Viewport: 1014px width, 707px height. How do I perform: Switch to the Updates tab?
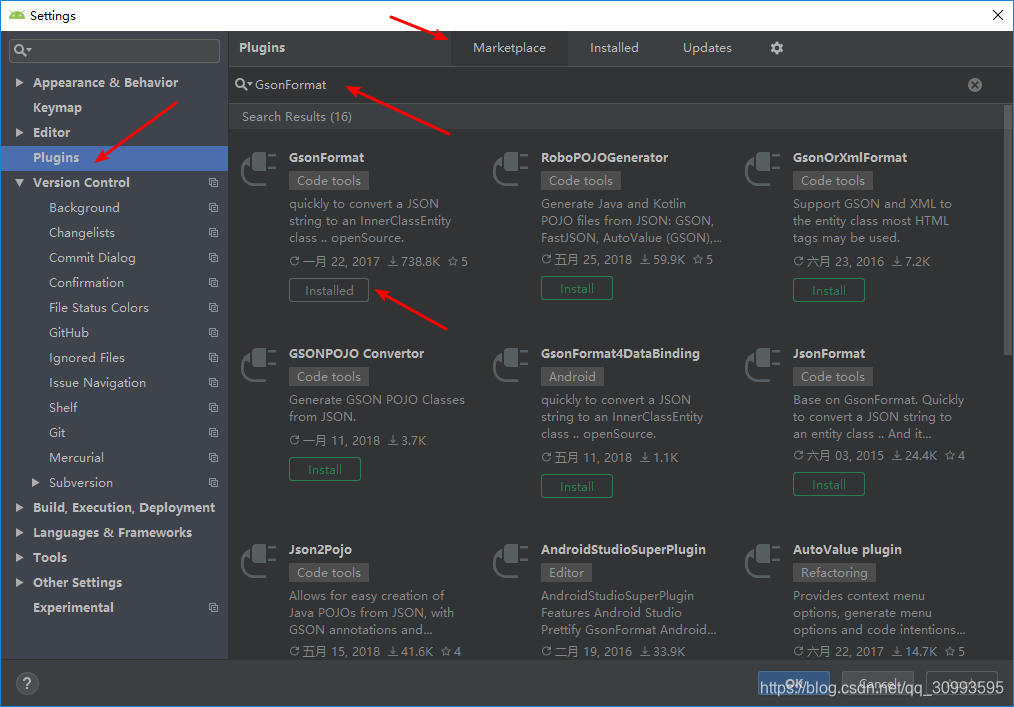pyautogui.click(x=707, y=48)
